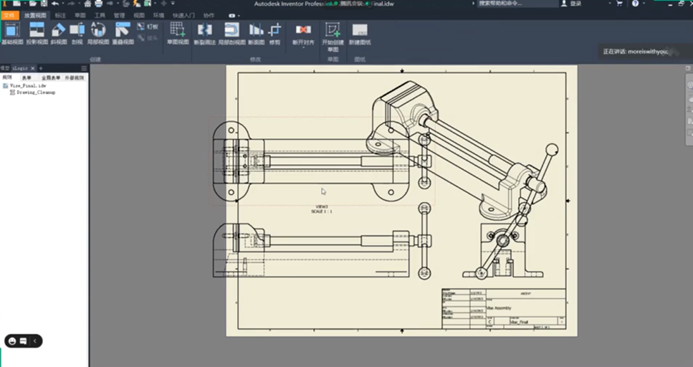Close the iLogic browser tab
This screenshot has height=367, width=693.
pyautogui.click(x=33, y=68)
